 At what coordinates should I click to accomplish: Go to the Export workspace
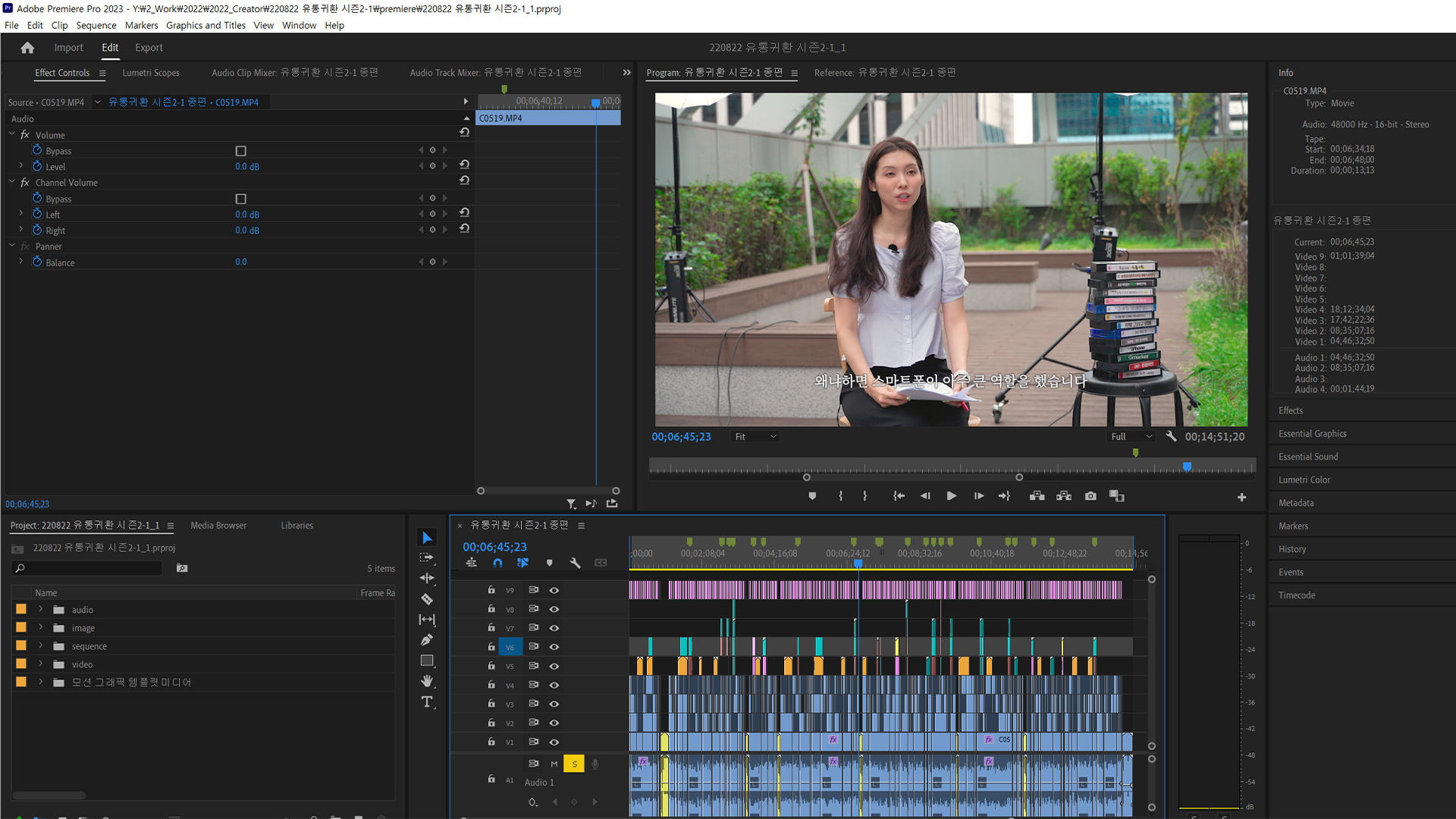pos(149,48)
